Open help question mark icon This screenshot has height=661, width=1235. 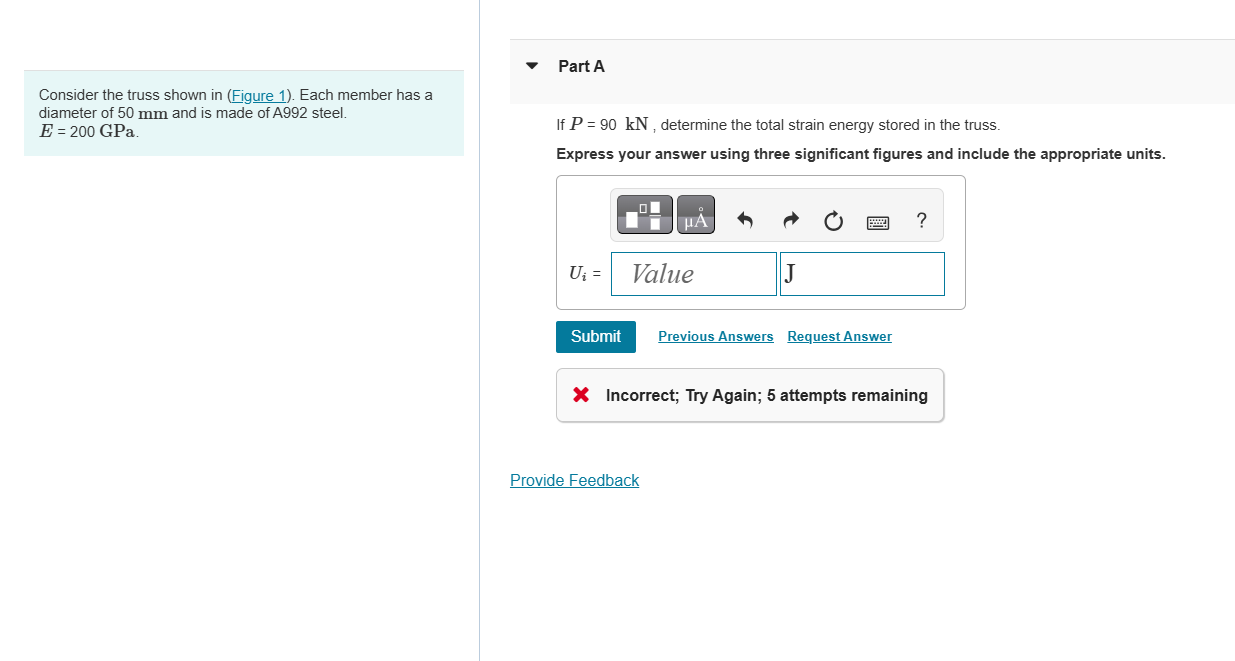921,220
